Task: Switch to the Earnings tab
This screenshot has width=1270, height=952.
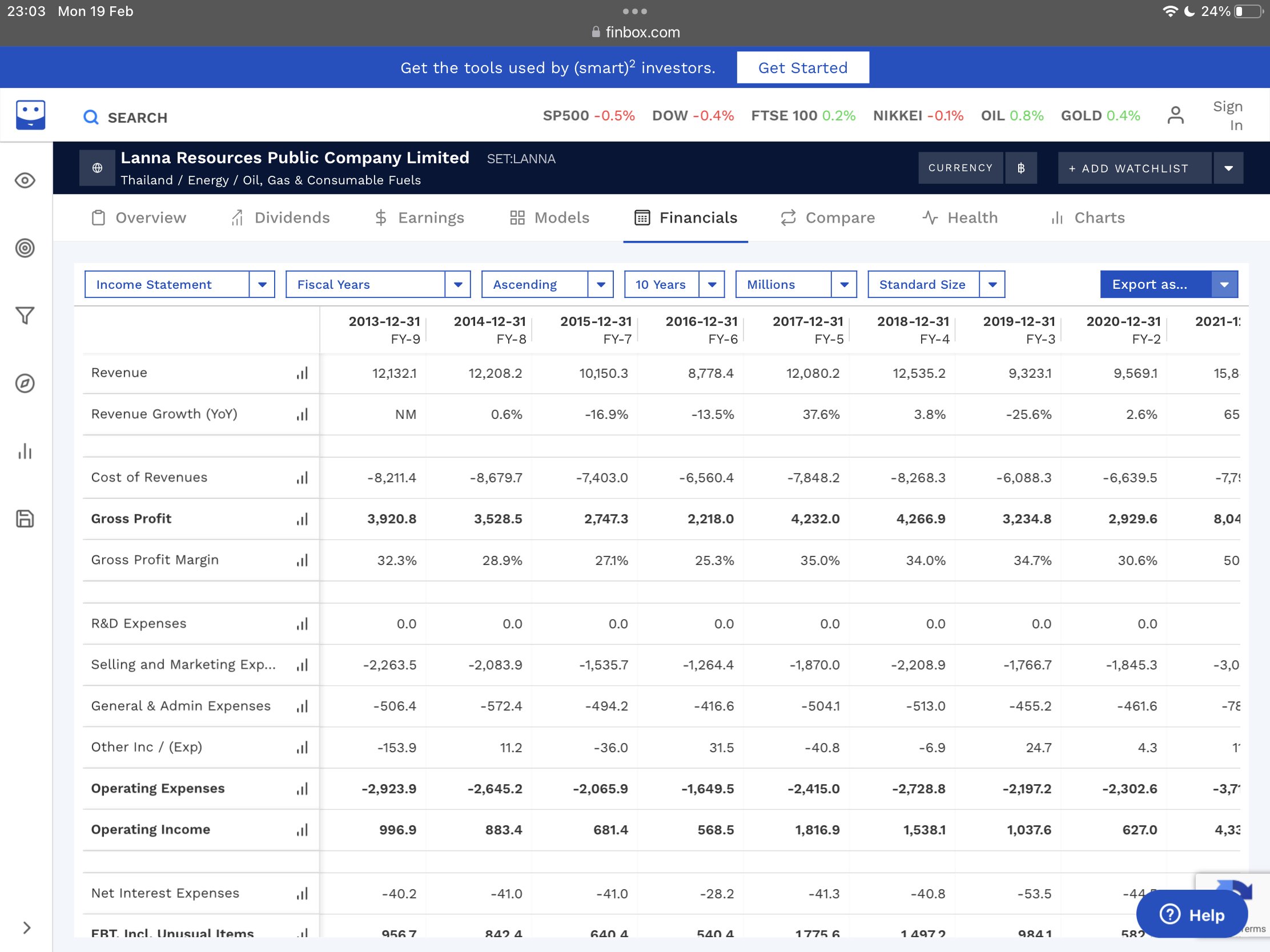Action: click(x=419, y=217)
